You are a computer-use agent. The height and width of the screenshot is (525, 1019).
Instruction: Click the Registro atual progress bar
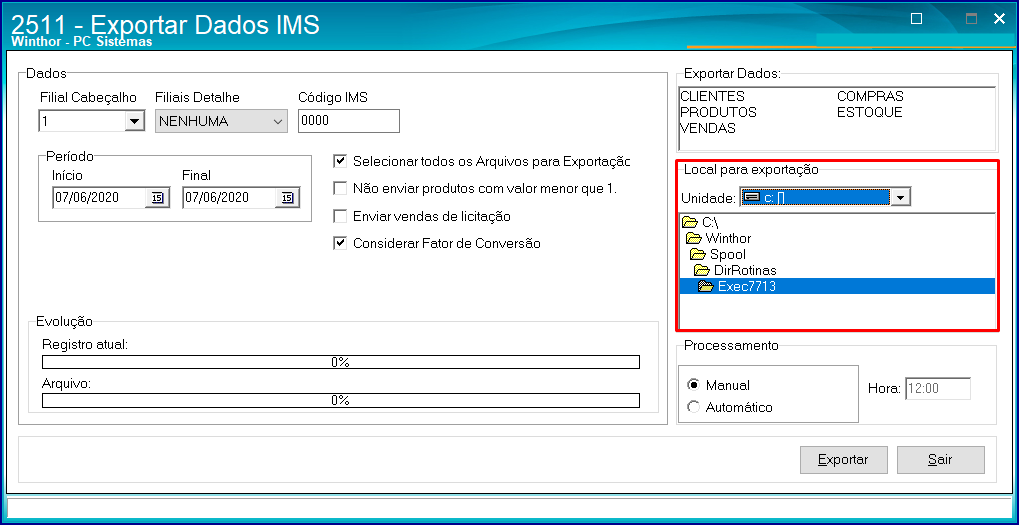pyautogui.click(x=341, y=362)
